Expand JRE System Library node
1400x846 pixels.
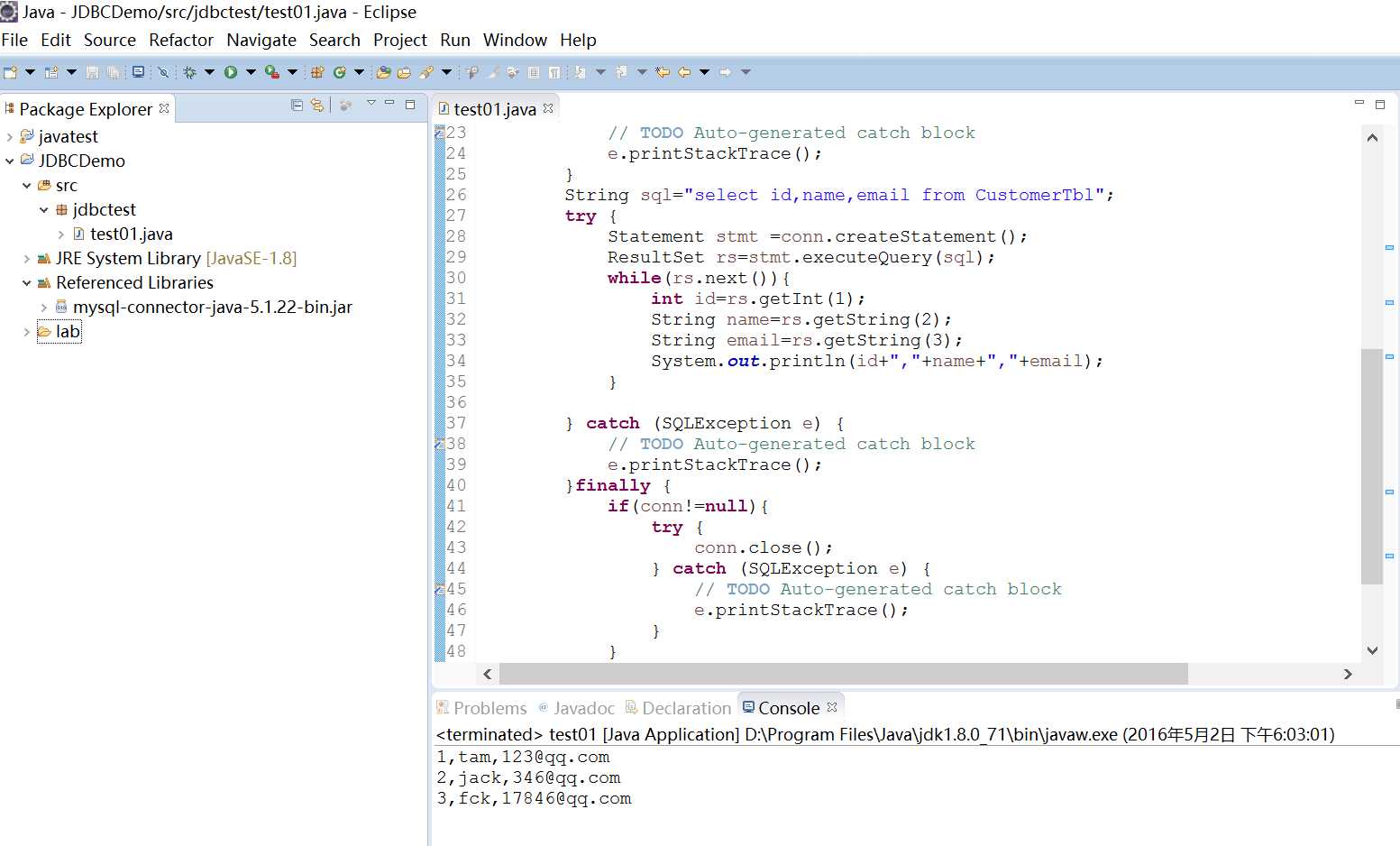[27, 259]
